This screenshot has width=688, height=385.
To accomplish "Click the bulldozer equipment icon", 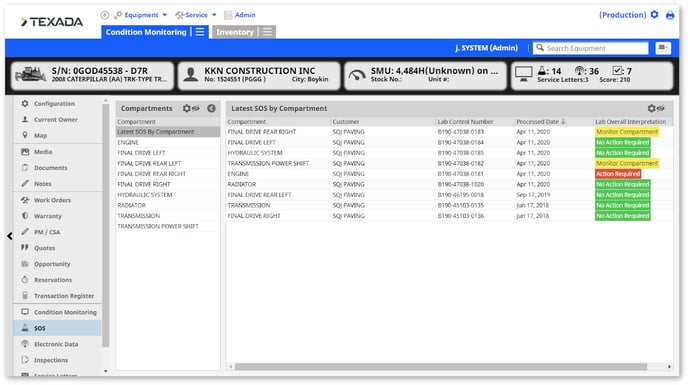I will tap(30, 75).
